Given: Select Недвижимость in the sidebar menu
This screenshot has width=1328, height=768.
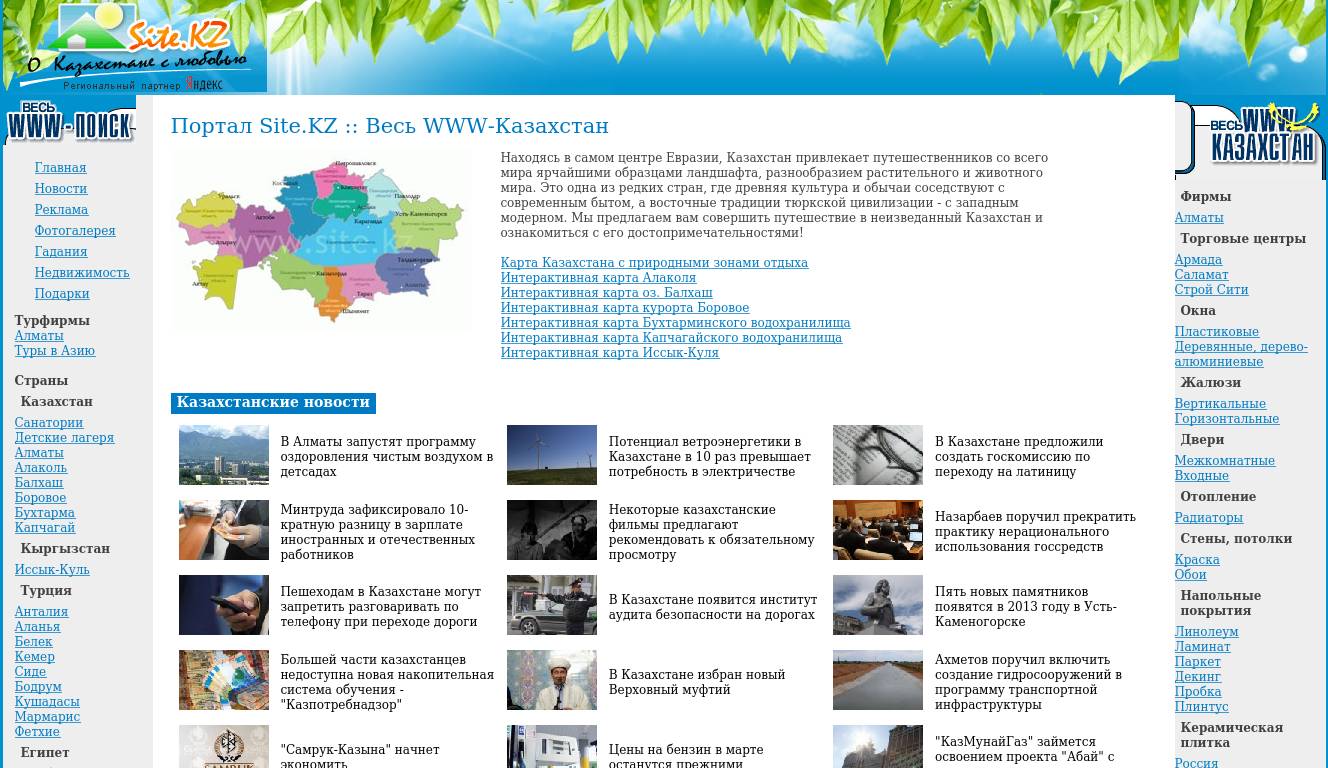Looking at the screenshot, I should 82,273.
